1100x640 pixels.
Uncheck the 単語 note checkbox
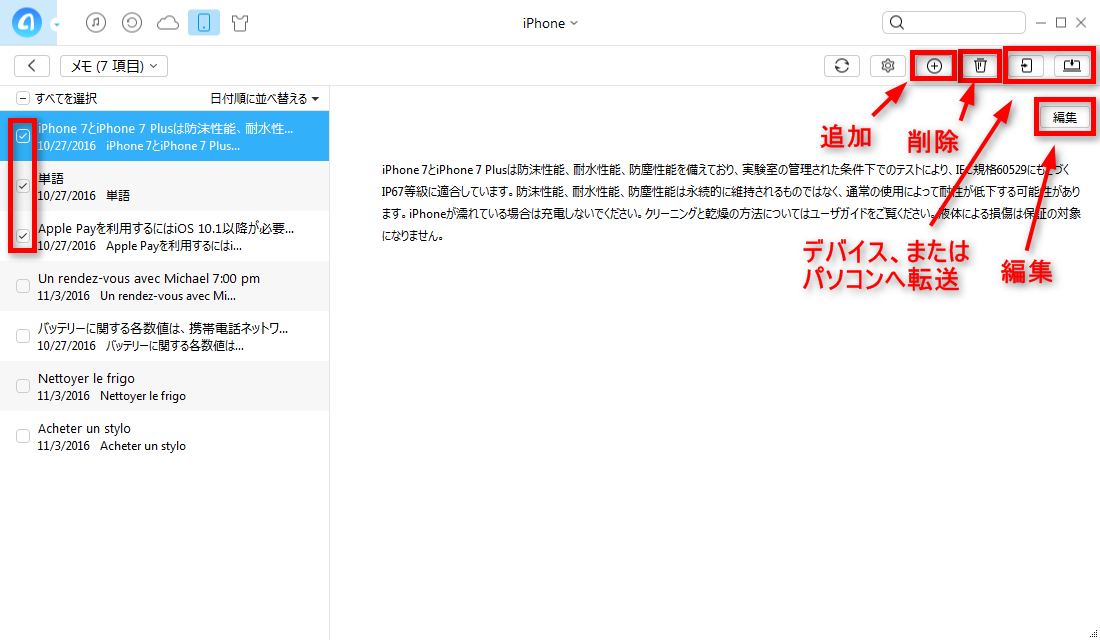point(23,186)
